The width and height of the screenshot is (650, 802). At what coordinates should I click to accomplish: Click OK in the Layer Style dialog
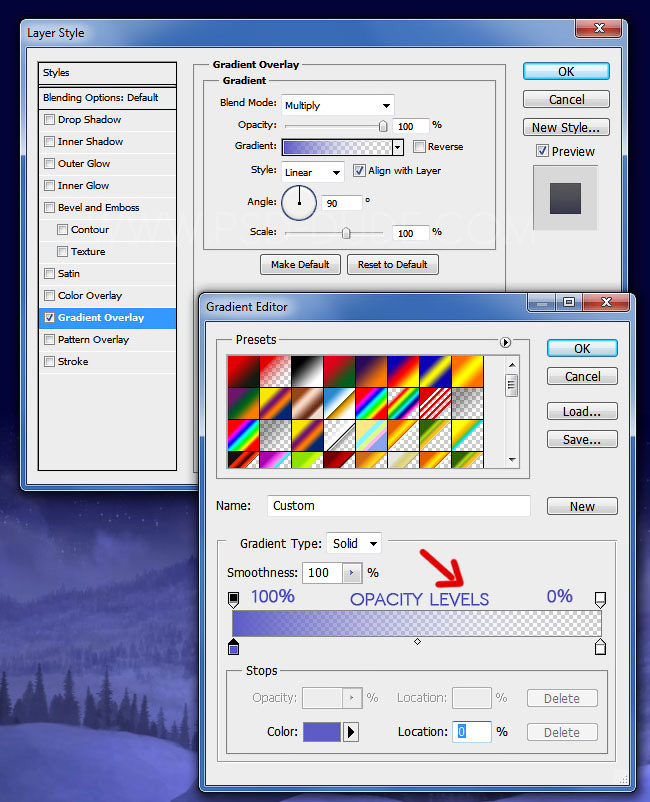(566, 72)
